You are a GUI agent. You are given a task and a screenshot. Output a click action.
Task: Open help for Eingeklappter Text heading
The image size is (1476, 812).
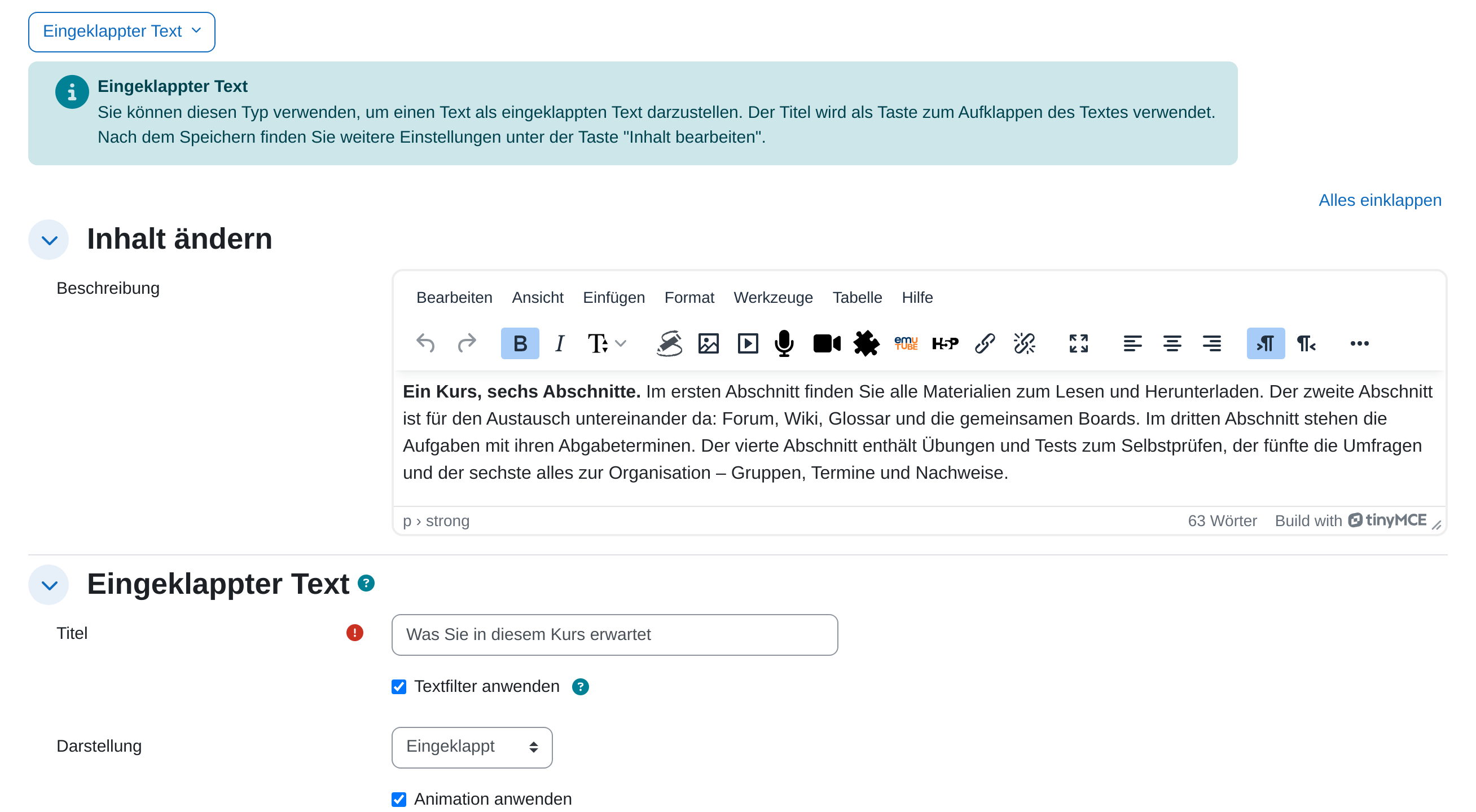366,584
